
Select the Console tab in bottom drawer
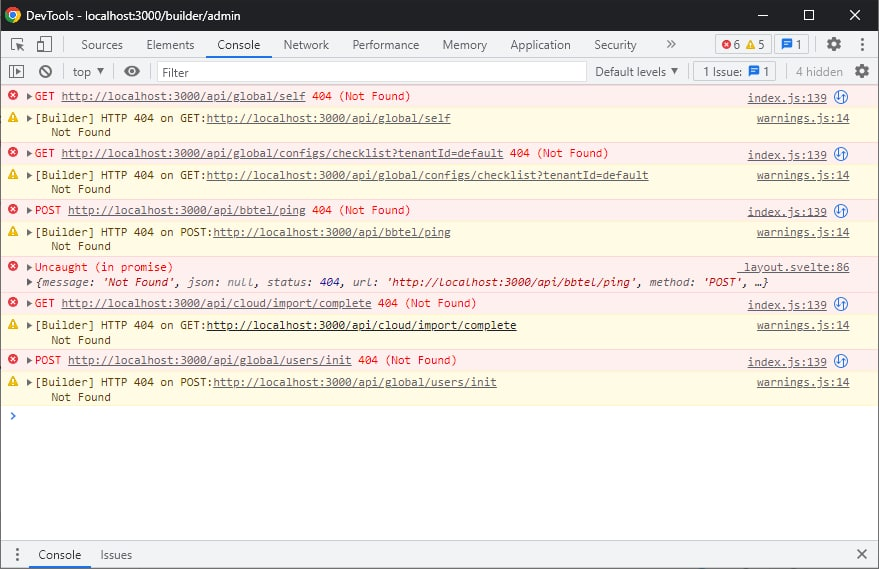pos(59,555)
